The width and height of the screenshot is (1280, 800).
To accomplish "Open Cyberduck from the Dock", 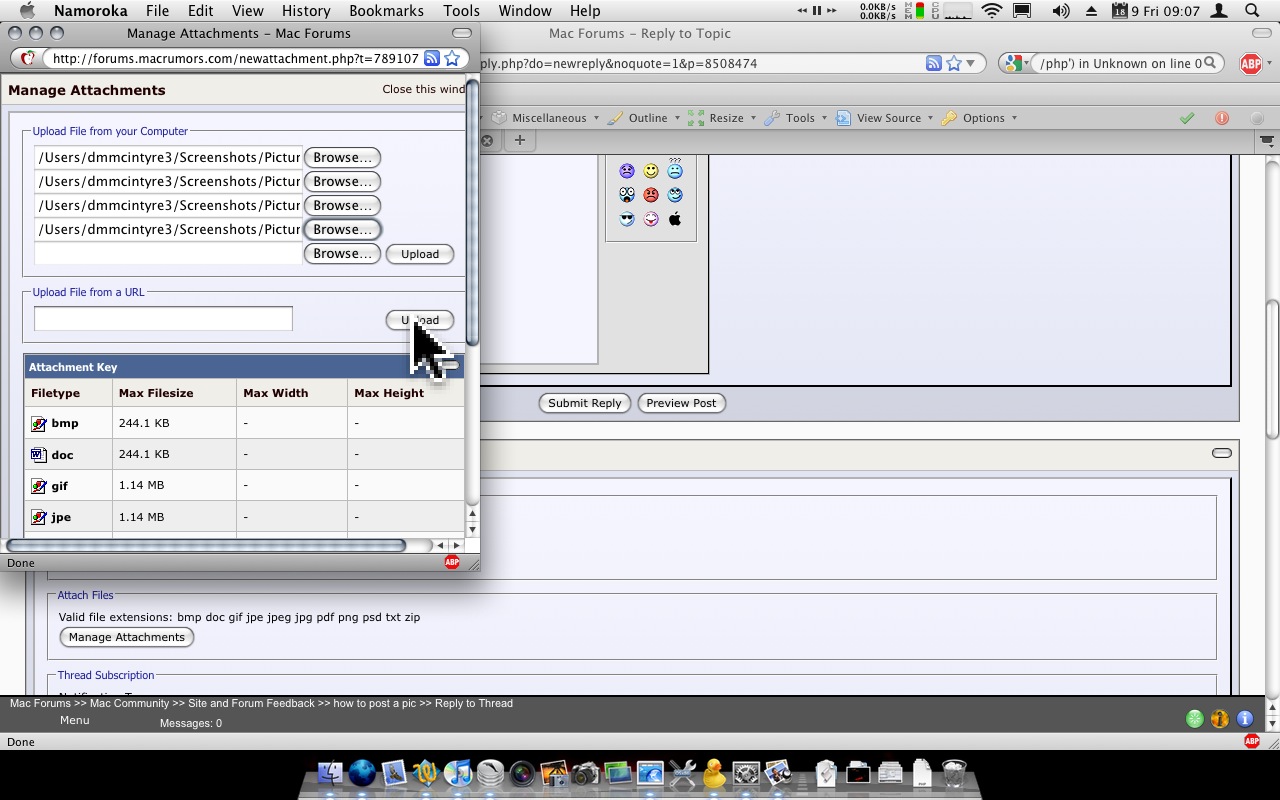I will 713,773.
